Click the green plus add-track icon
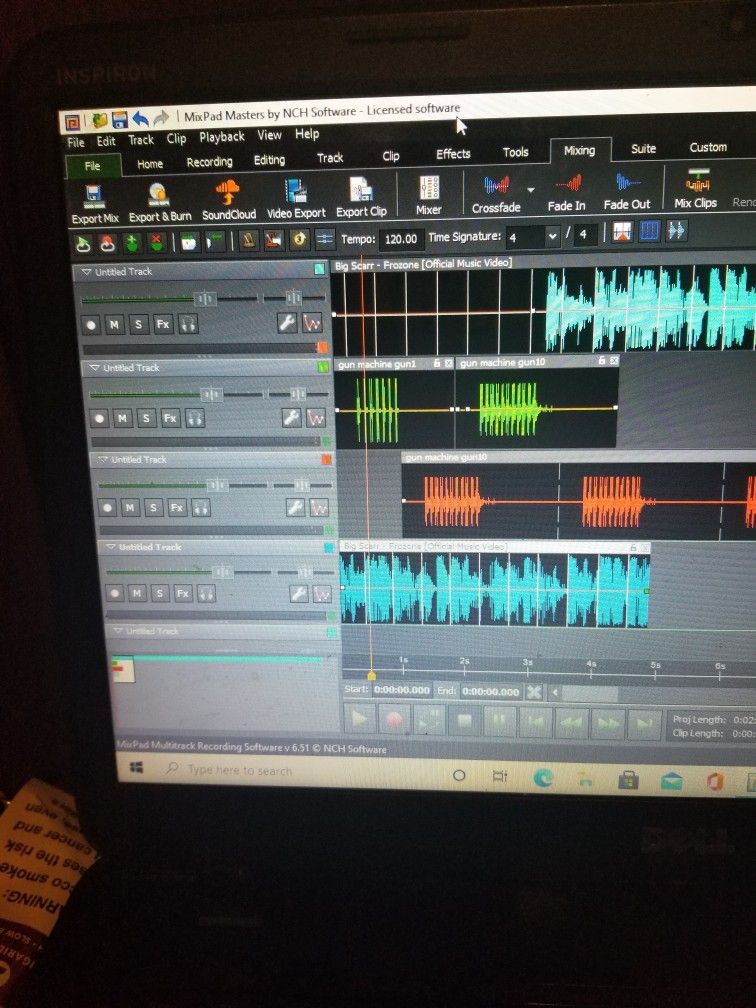This screenshot has height=1008, width=756. coord(132,244)
